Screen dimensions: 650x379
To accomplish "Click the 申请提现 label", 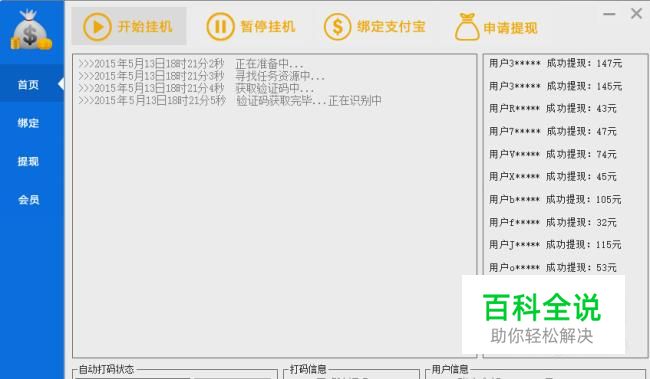I will [511, 28].
